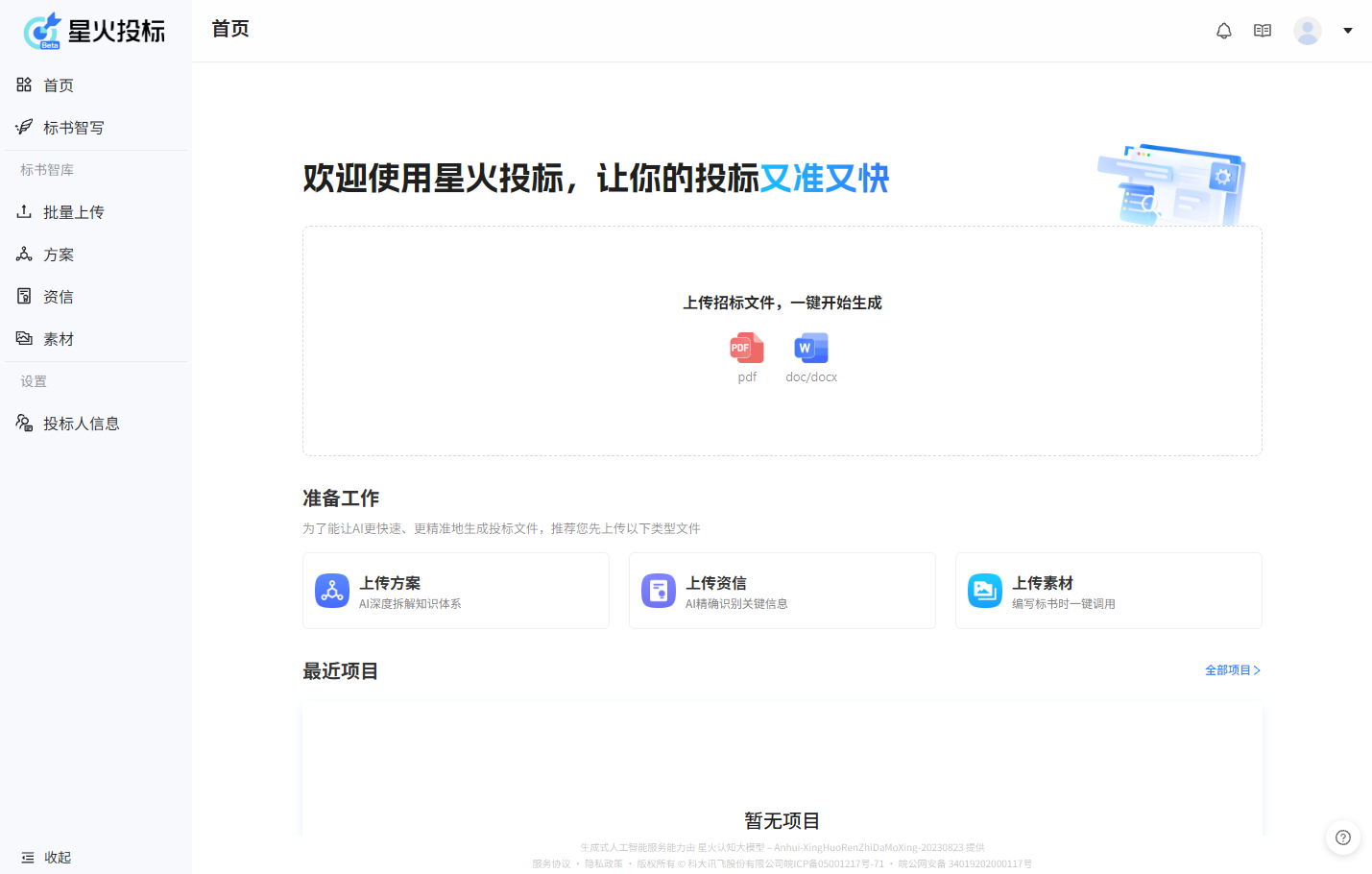The width and height of the screenshot is (1372, 874).
Task: Click the 标书智库 sidebar group label
Action: point(47,170)
